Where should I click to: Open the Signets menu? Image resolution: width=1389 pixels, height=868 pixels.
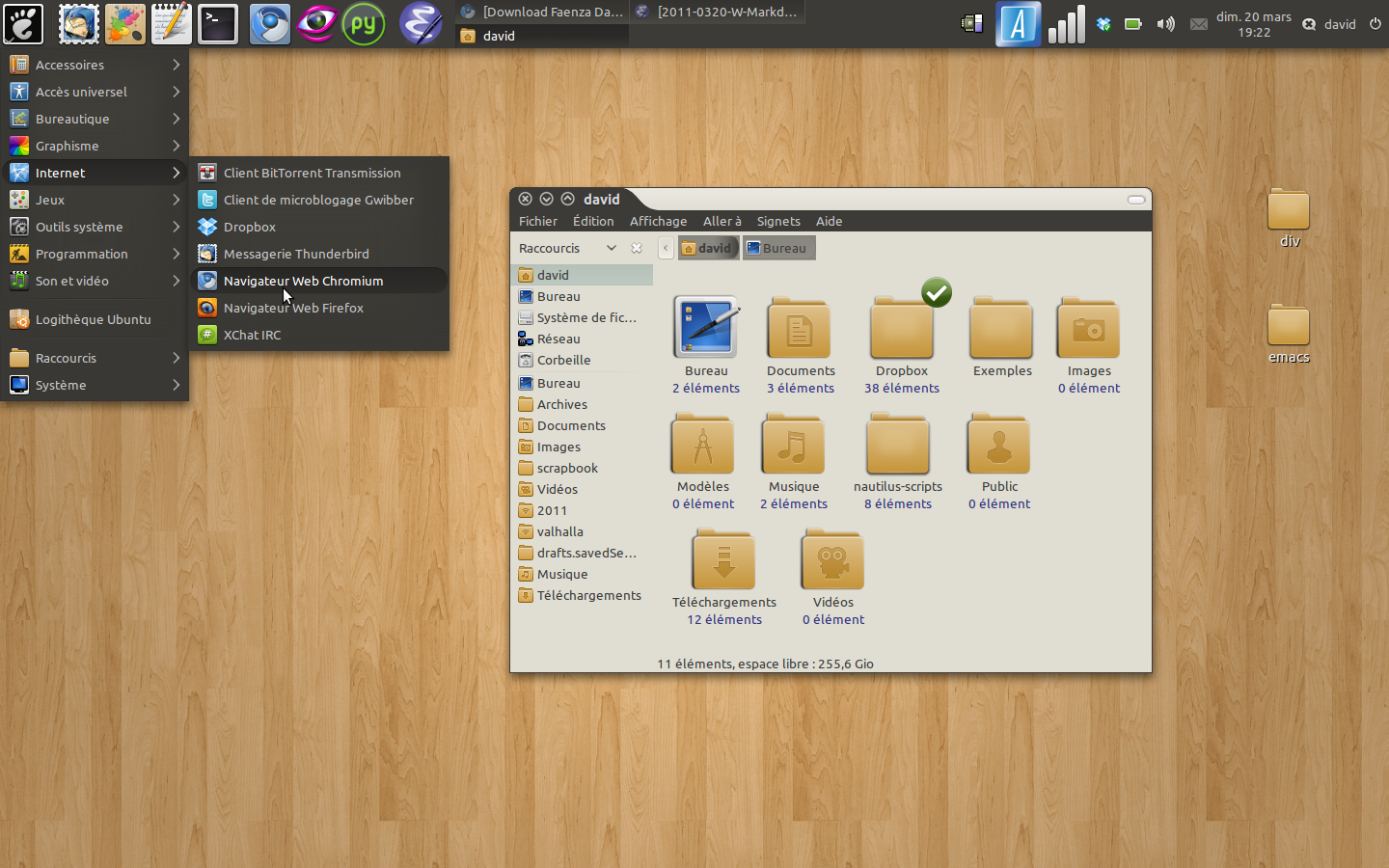pyautogui.click(x=777, y=221)
